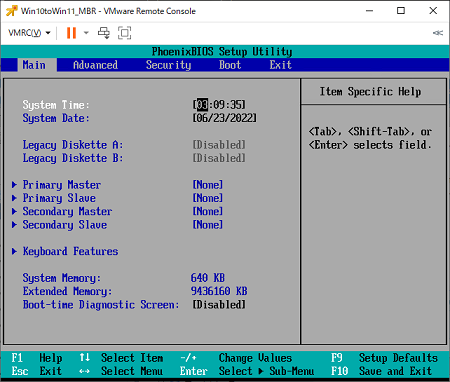
Task: Open the VMRC menu dropdown
Action: pos(29,33)
